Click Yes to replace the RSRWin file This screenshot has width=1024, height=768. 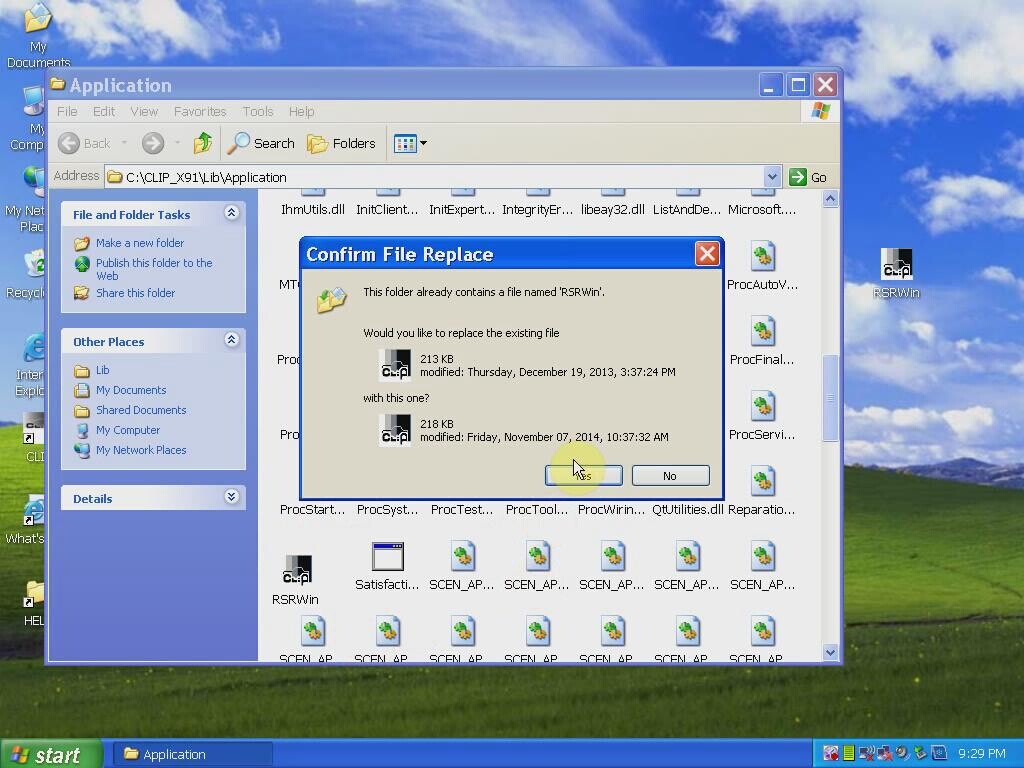pos(583,475)
